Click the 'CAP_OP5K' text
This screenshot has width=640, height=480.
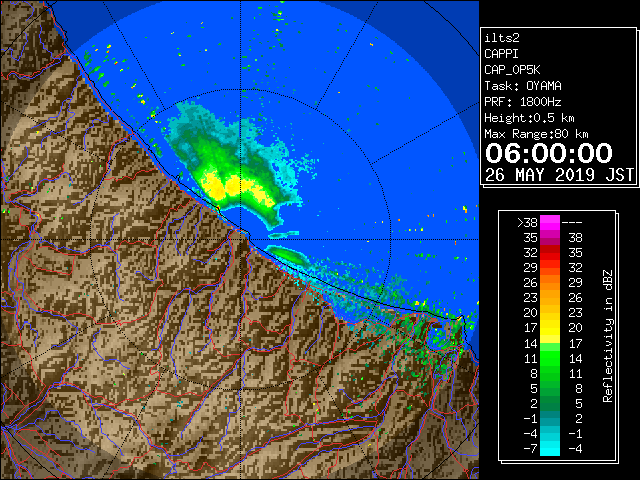tap(512, 70)
